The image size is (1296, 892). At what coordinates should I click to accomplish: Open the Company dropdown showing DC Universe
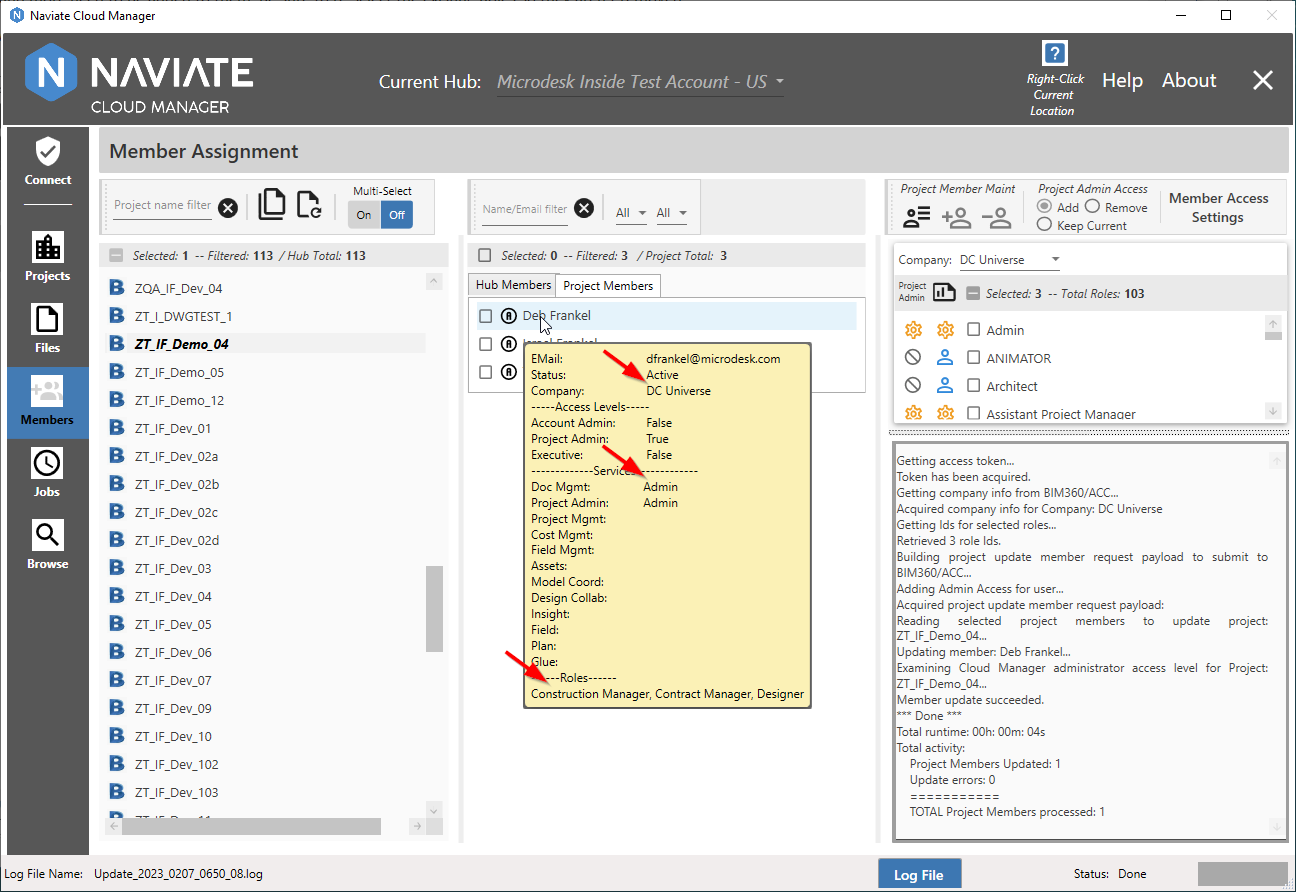pos(1008,260)
